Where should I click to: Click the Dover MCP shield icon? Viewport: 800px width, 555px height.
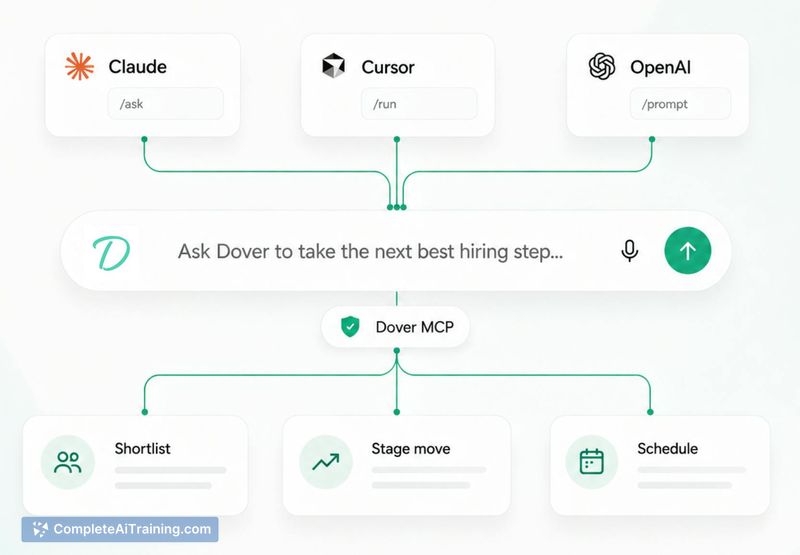coord(350,326)
